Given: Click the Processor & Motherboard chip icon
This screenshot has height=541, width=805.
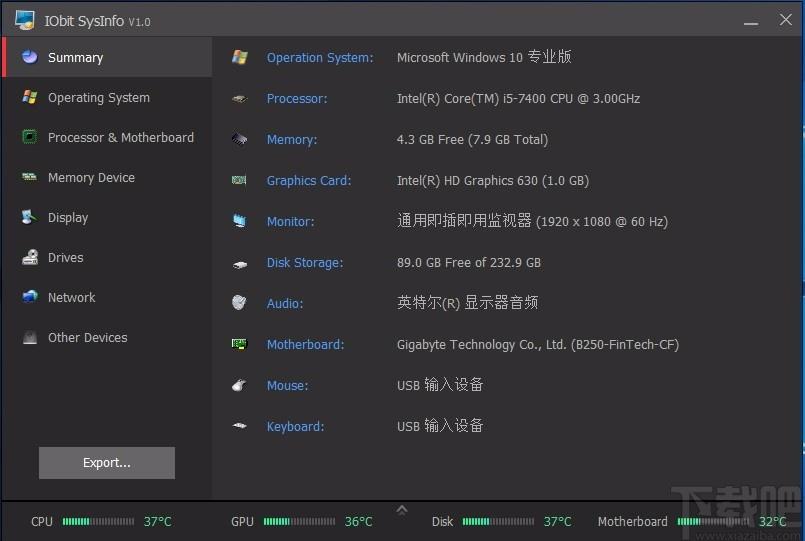Looking at the screenshot, I should (x=30, y=137).
